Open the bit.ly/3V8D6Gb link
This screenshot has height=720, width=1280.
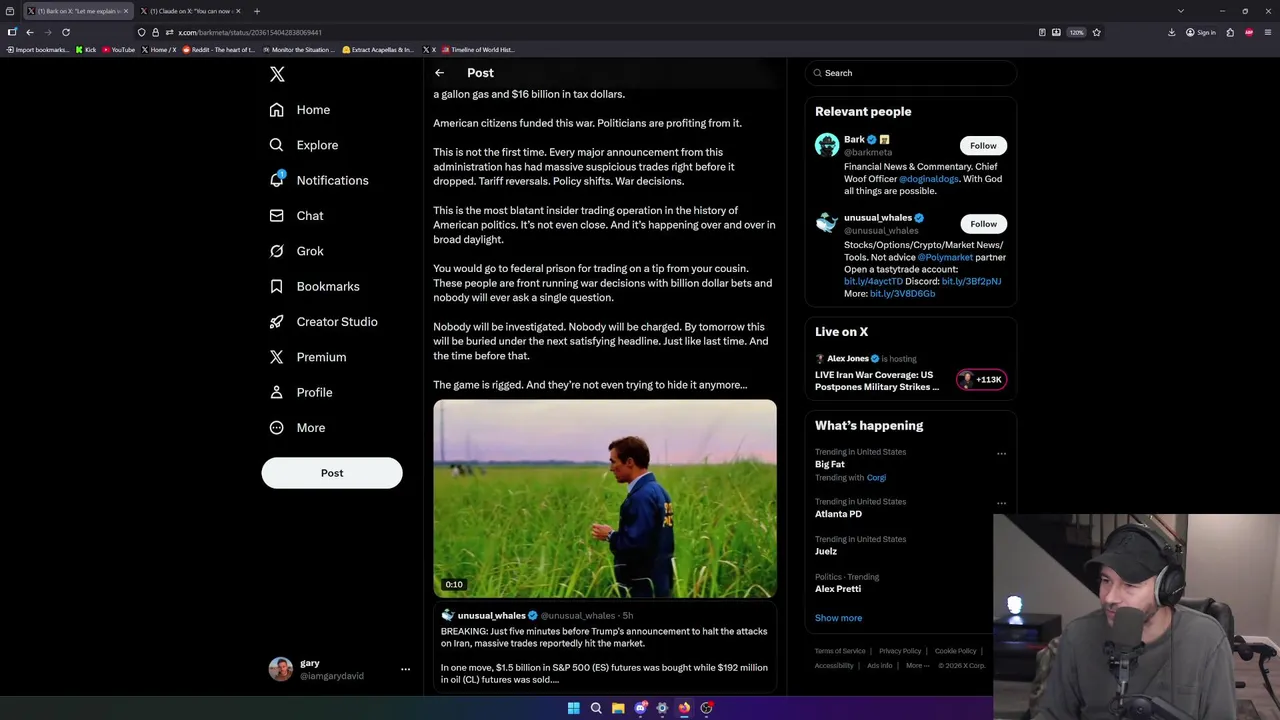pyautogui.click(x=902, y=294)
